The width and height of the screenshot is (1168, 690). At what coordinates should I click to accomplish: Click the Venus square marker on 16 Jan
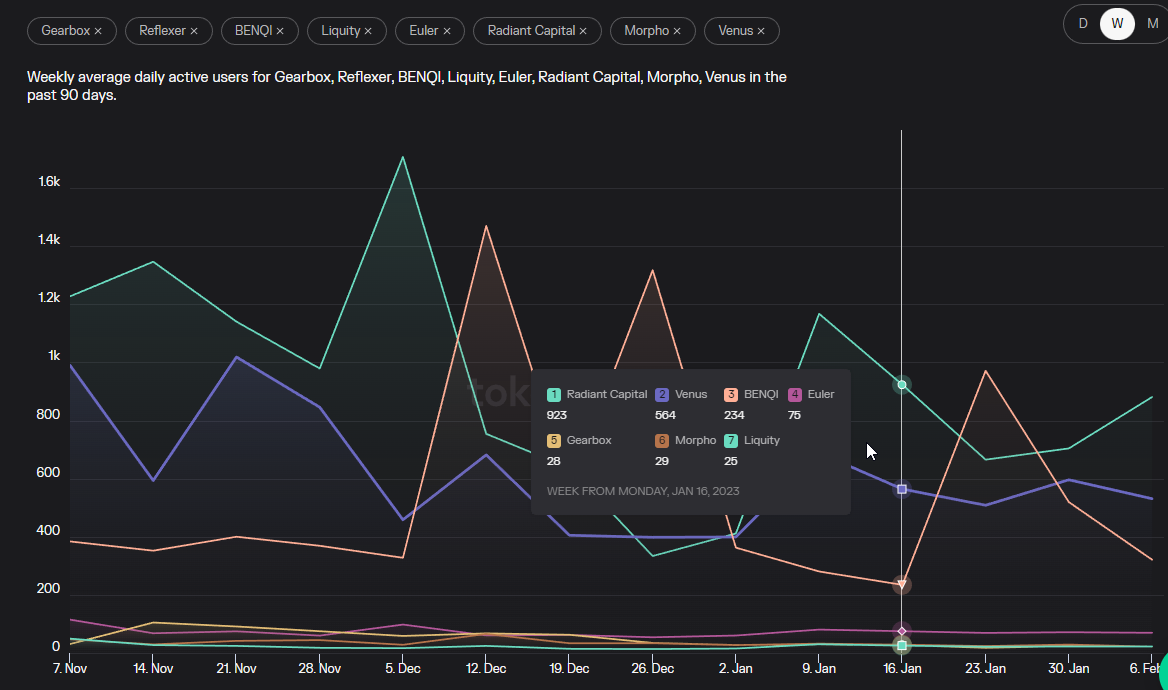point(902,490)
